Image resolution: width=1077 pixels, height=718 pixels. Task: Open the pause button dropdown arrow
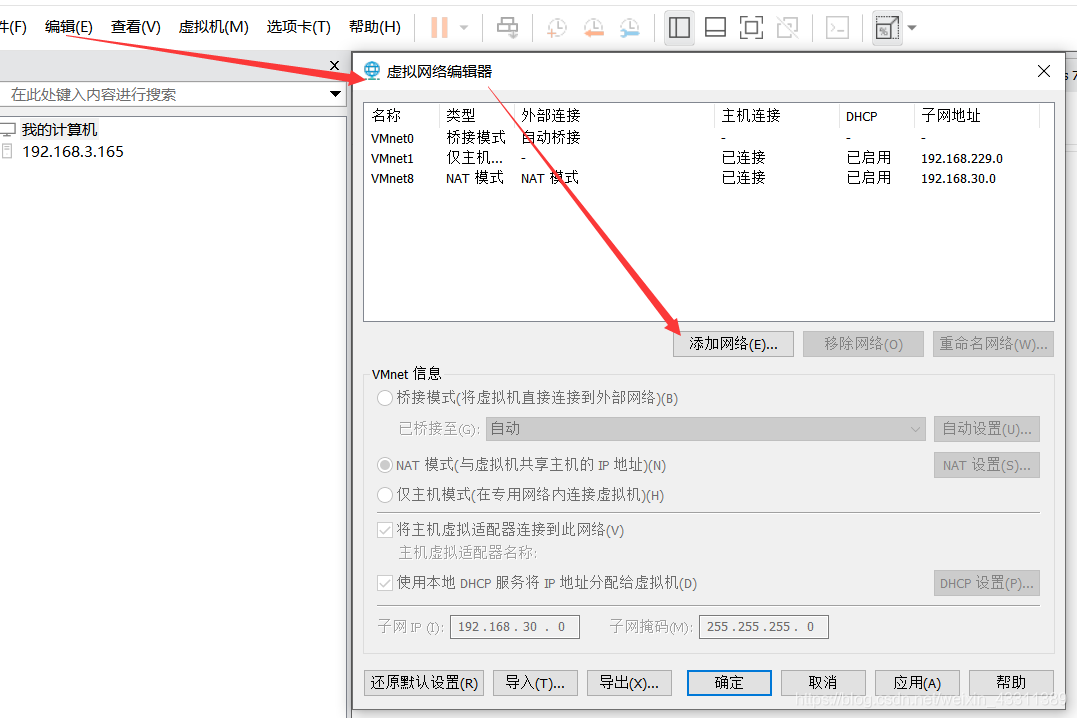(x=464, y=28)
